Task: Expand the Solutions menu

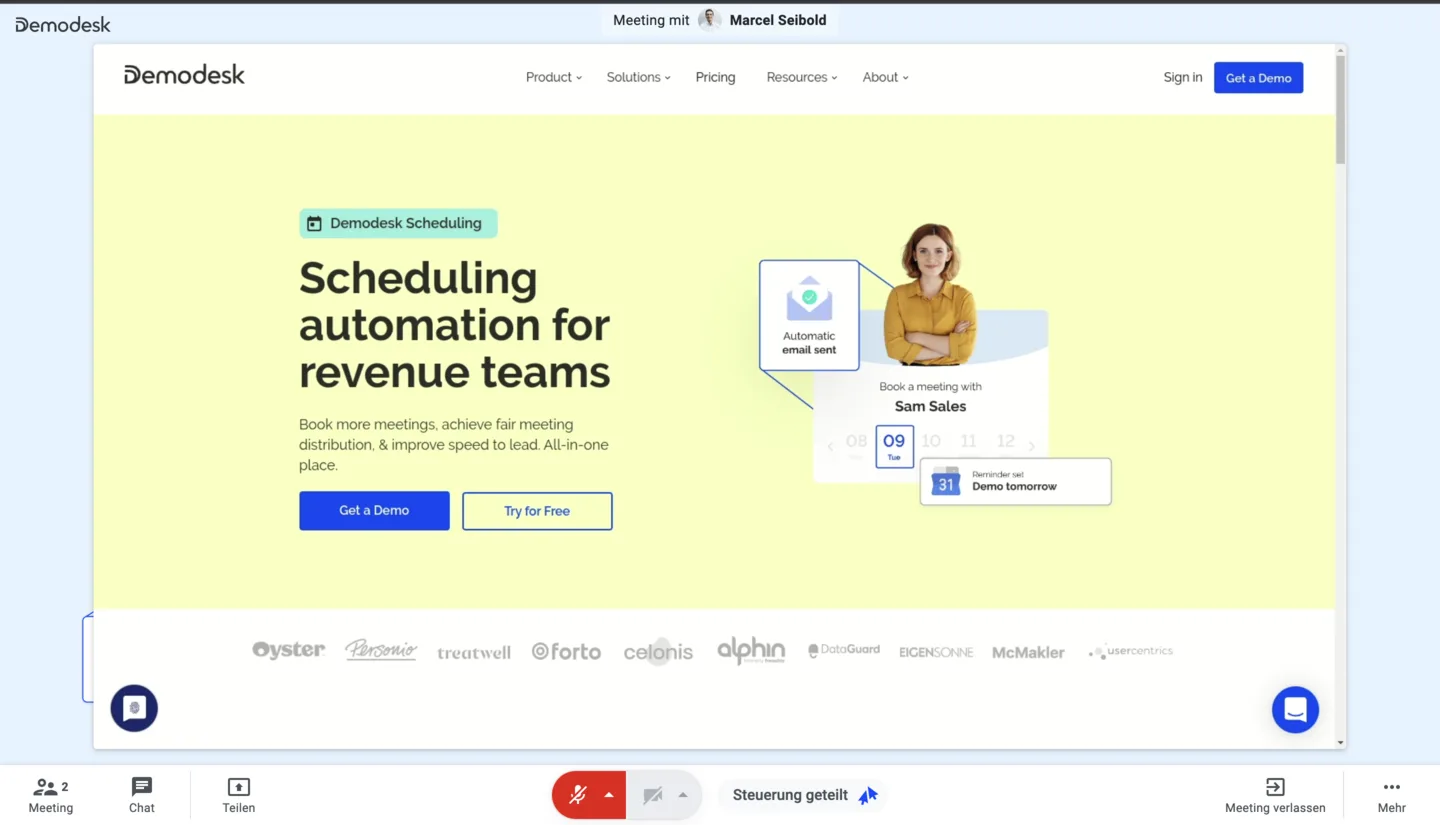Action: click(x=638, y=77)
